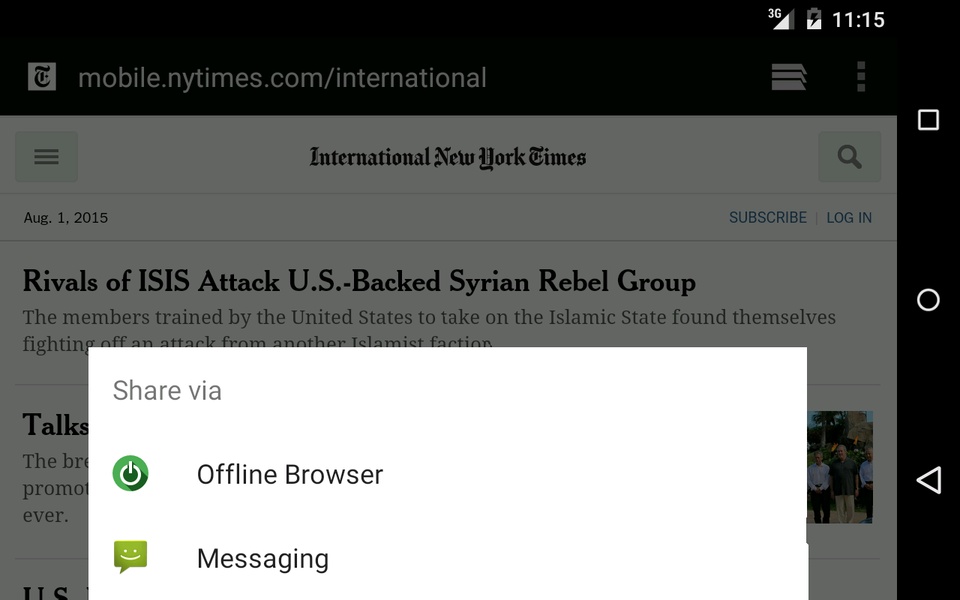The height and width of the screenshot is (600, 960).
Task: Tap the browser tabs stack icon
Action: 789,77
